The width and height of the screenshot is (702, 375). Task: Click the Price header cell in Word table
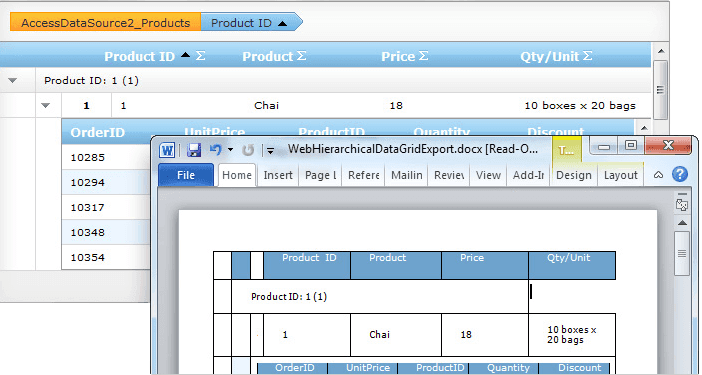485,265
